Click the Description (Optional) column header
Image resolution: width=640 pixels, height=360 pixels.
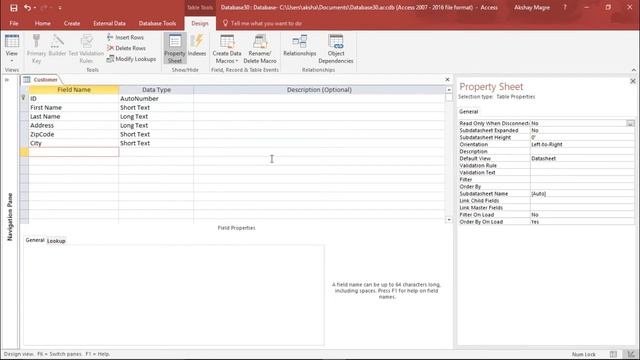pos(319,90)
